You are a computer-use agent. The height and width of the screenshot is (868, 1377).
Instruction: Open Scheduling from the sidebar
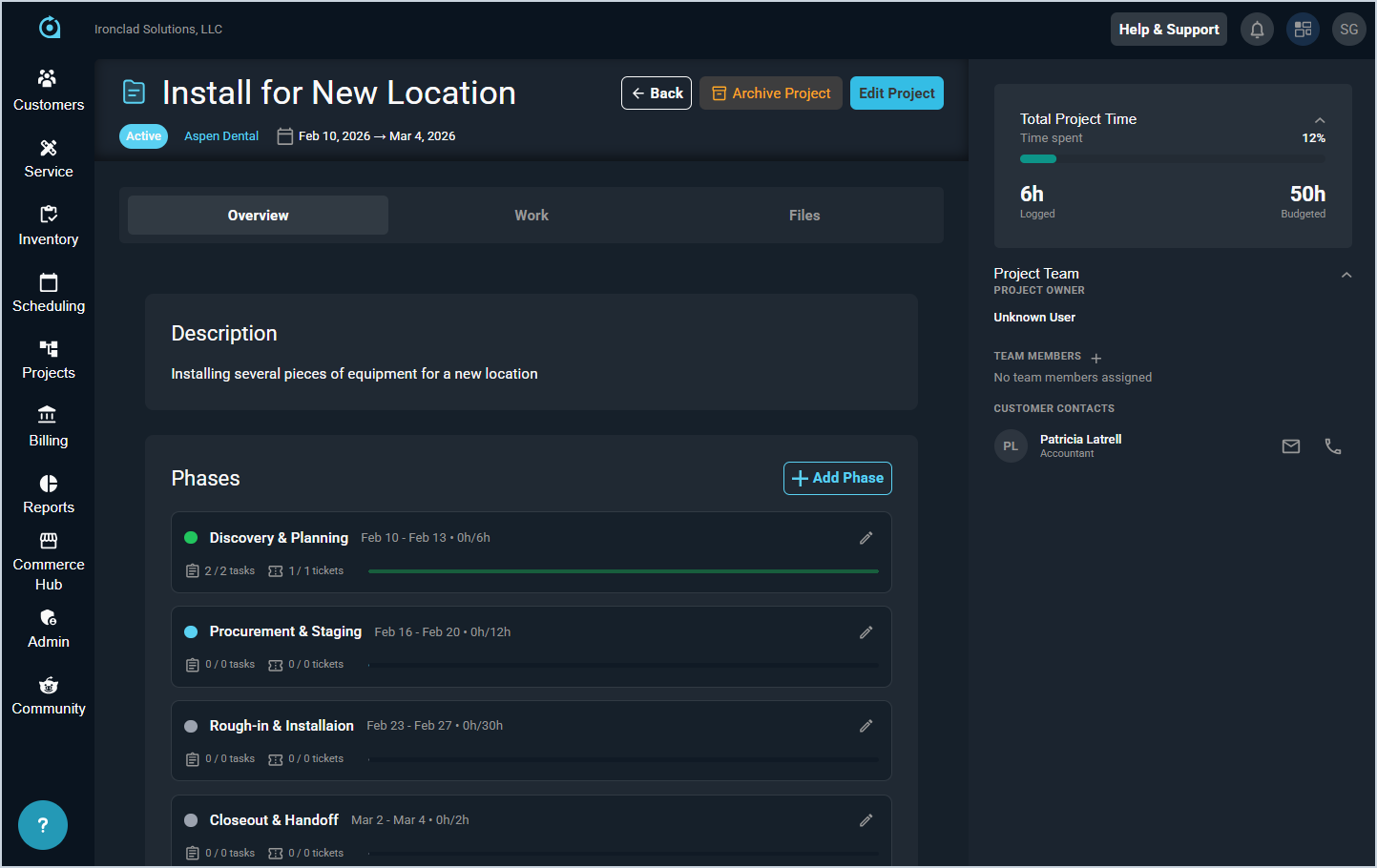pyautogui.click(x=48, y=293)
